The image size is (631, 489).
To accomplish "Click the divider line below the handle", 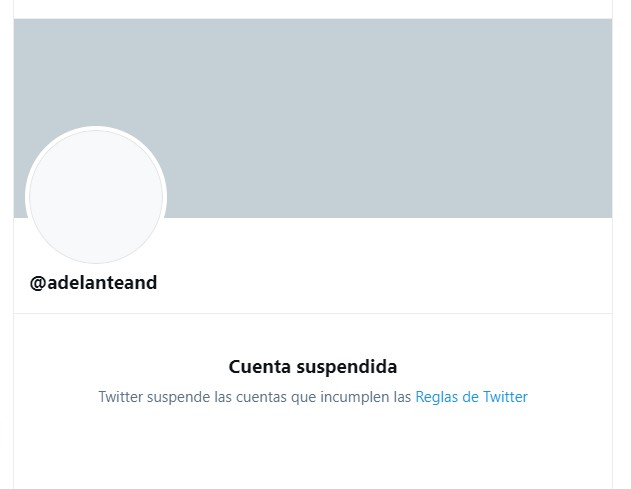I will (313, 313).
